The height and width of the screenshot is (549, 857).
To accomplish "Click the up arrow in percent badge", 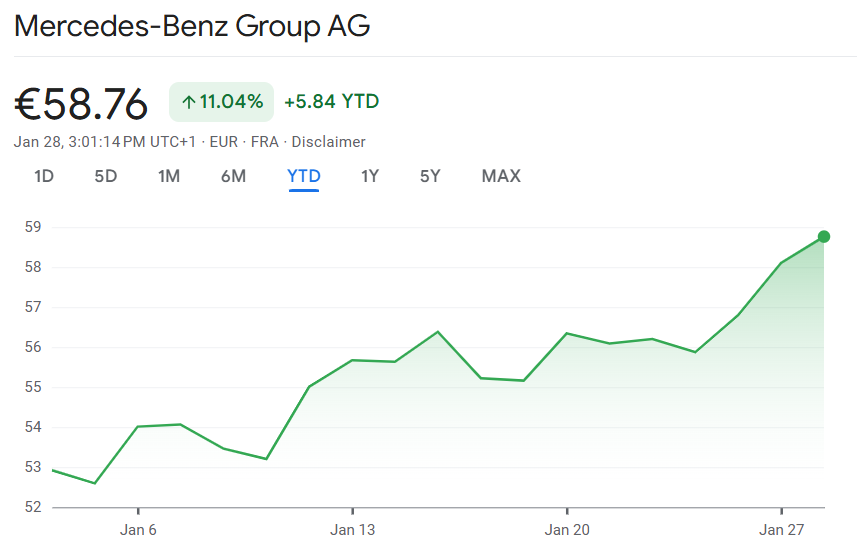I will pyautogui.click(x=189, y=102).
